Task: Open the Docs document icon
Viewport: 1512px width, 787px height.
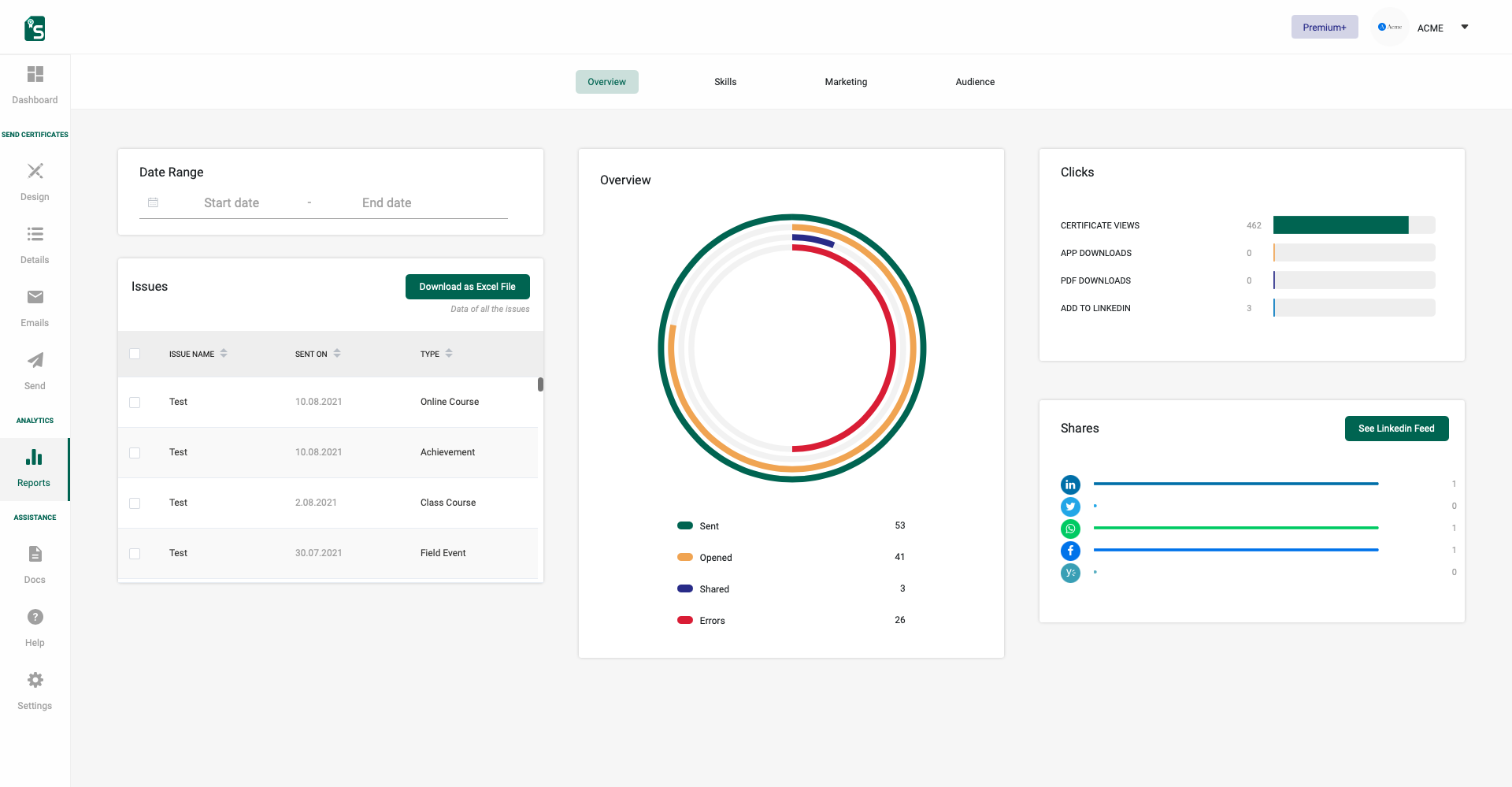Action: [35, 554]
